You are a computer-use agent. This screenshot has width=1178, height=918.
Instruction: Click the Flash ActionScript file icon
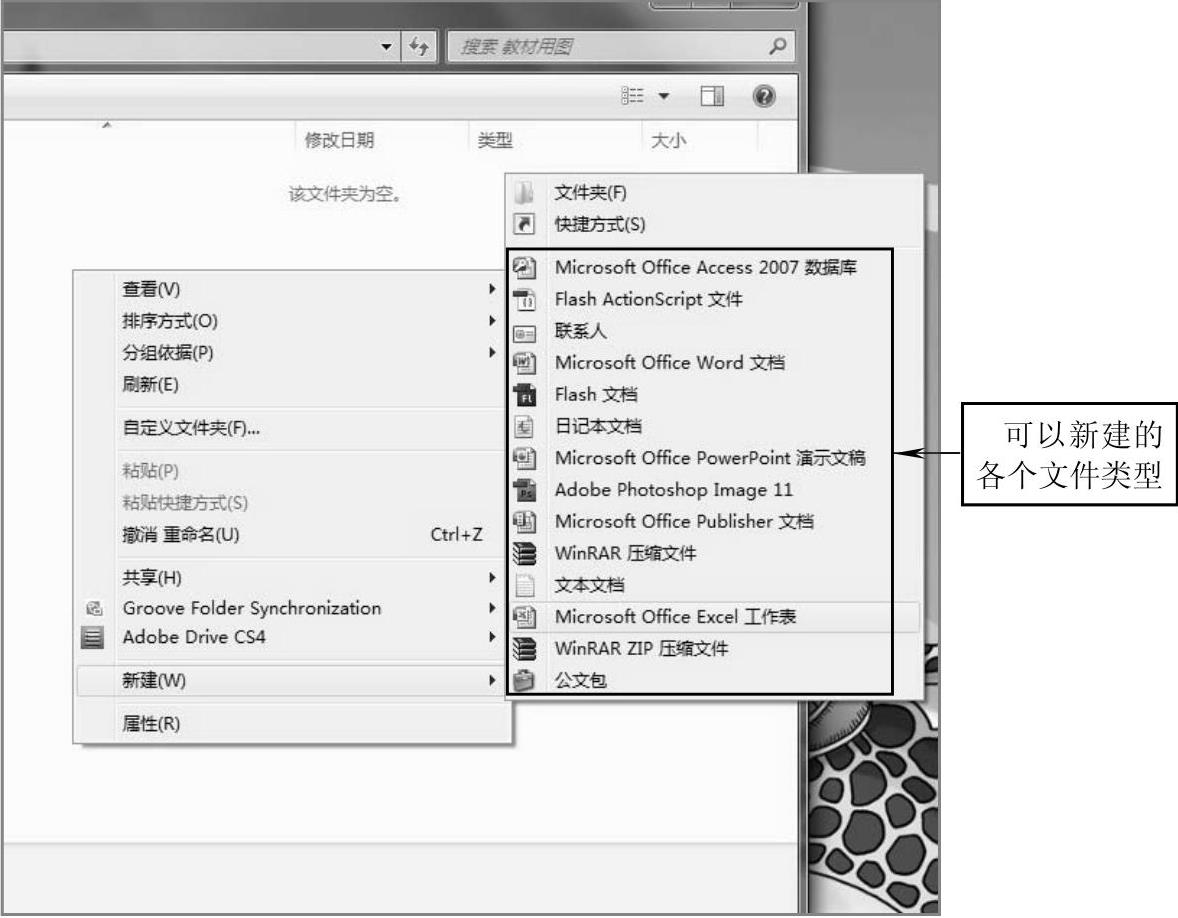(524, 299)
